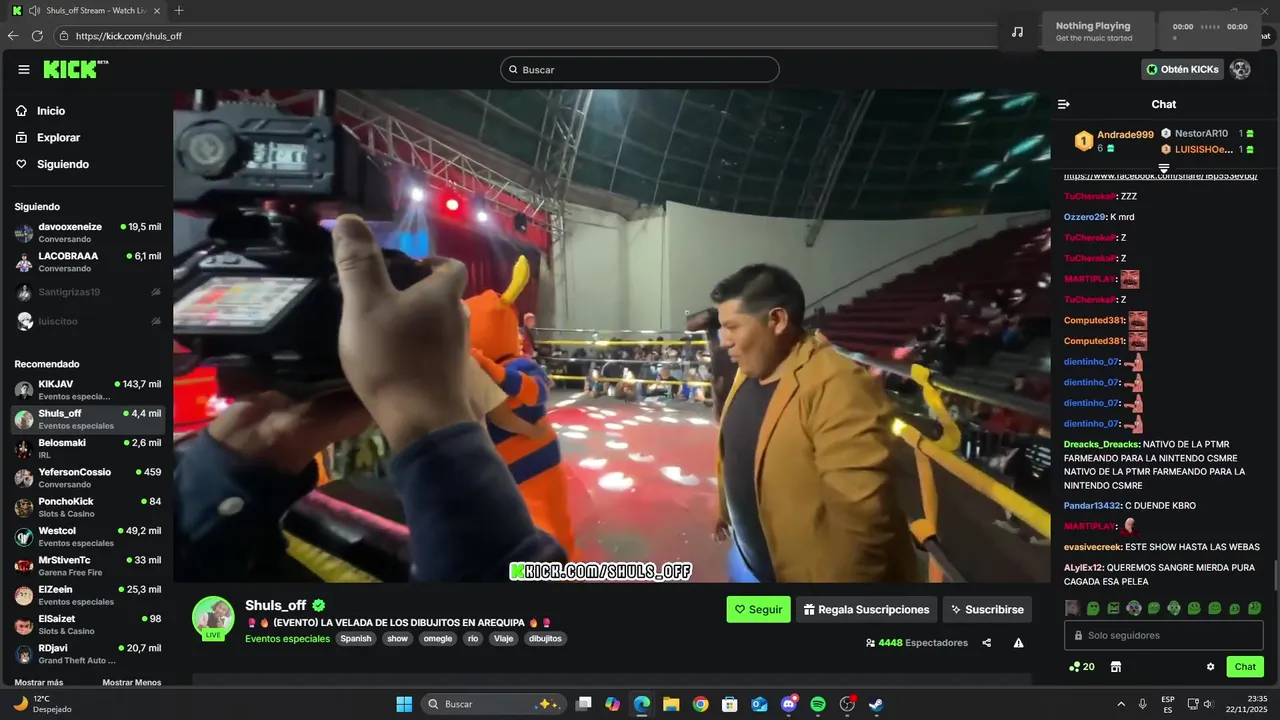The image size is (1280, 720).
Task: Open recommended channel Belosmaki
Action: tap(88, 448)
